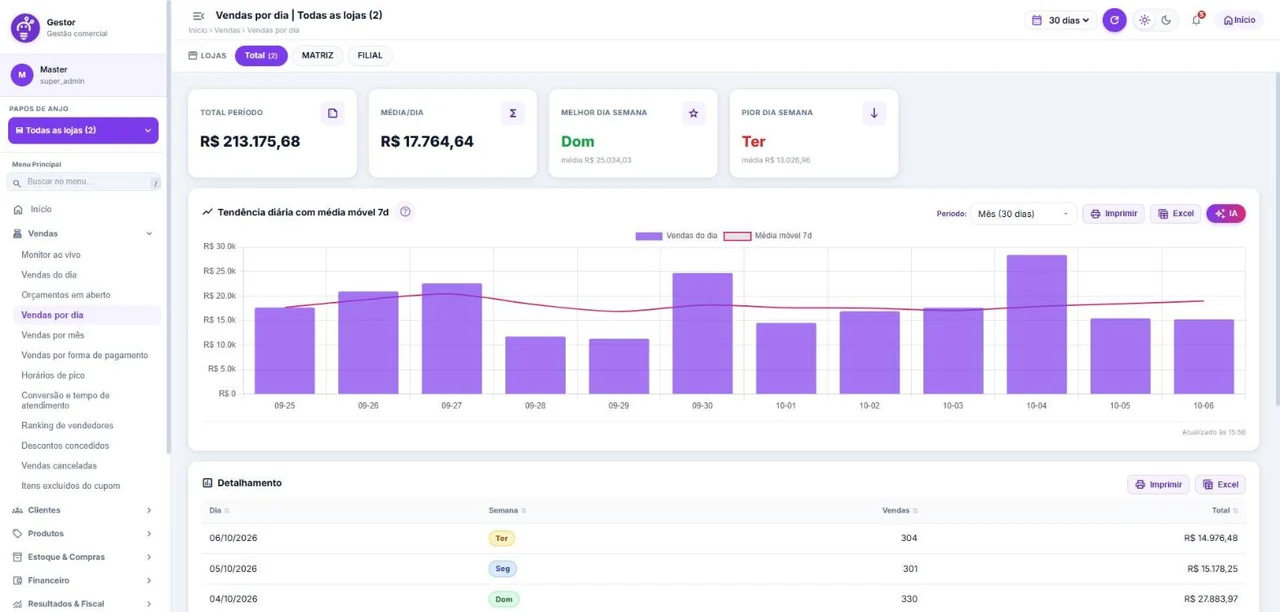Toggle Média móvel 7d series in the legend
1280x612 pixels.
[x=767, y=236]
